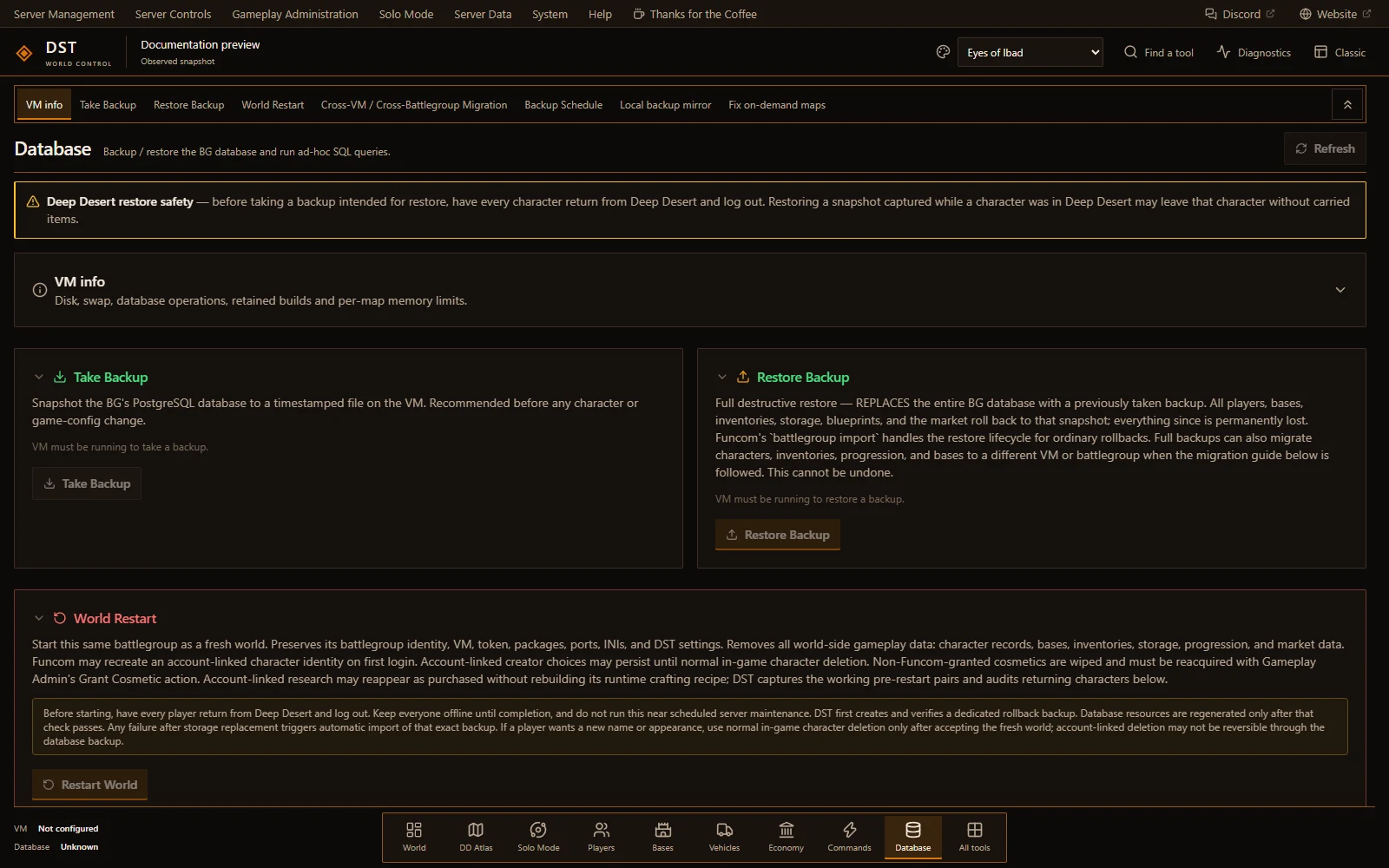Image resolution: width=1389 pixels, height=868 pixels.
Task: Open the Website external link
Action: pos(1335,14)
